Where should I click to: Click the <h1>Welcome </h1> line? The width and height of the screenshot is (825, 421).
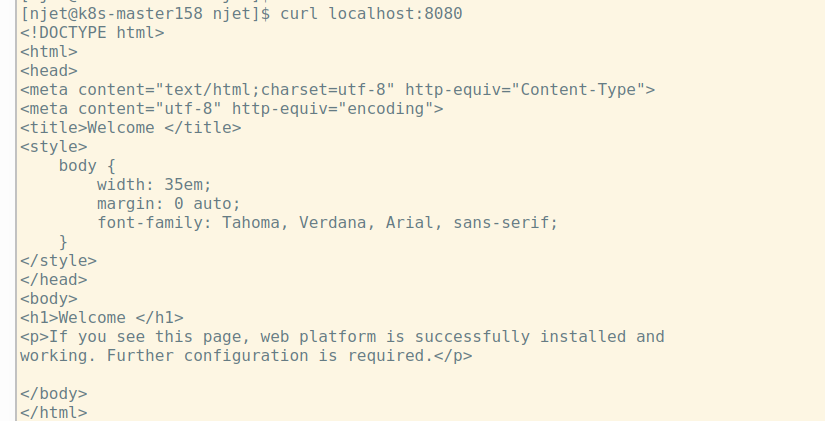(101, 317)
